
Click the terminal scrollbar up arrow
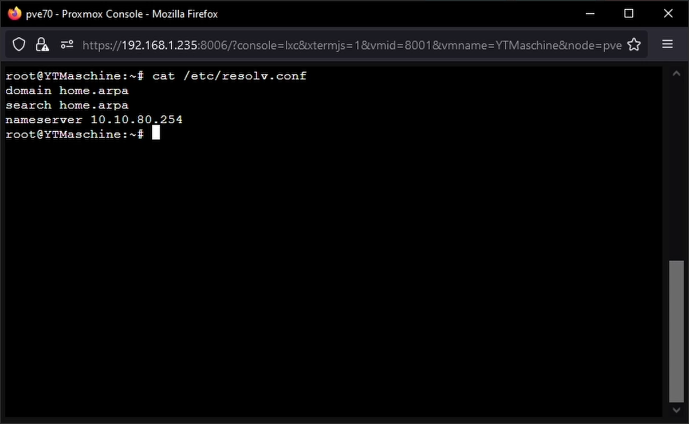(676, 74)
